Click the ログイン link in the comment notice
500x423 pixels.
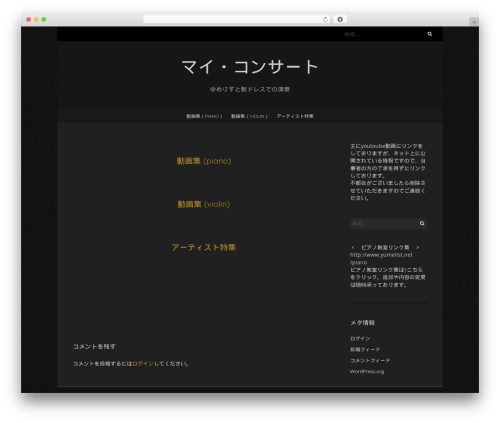(x=143, y=364)
